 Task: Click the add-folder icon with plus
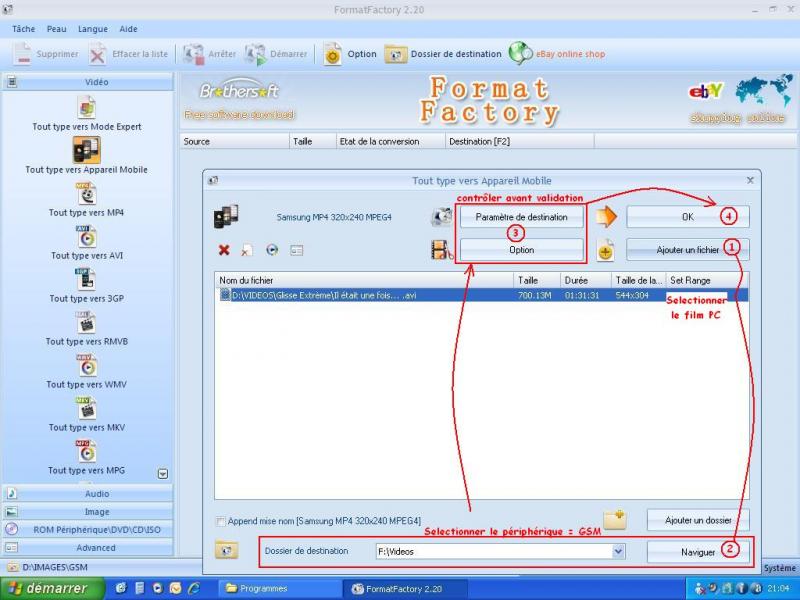615,519
